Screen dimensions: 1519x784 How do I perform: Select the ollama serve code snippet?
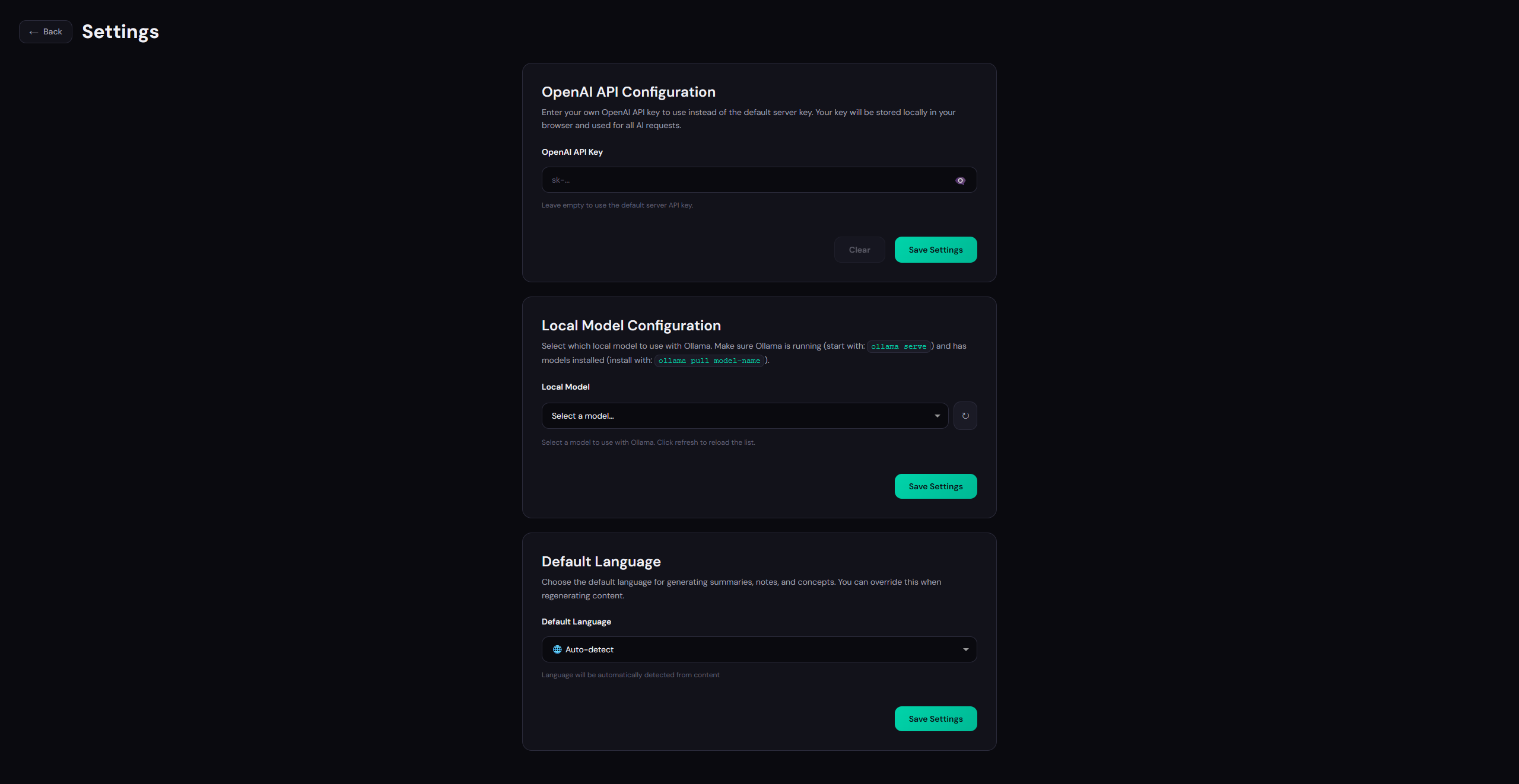898,346
